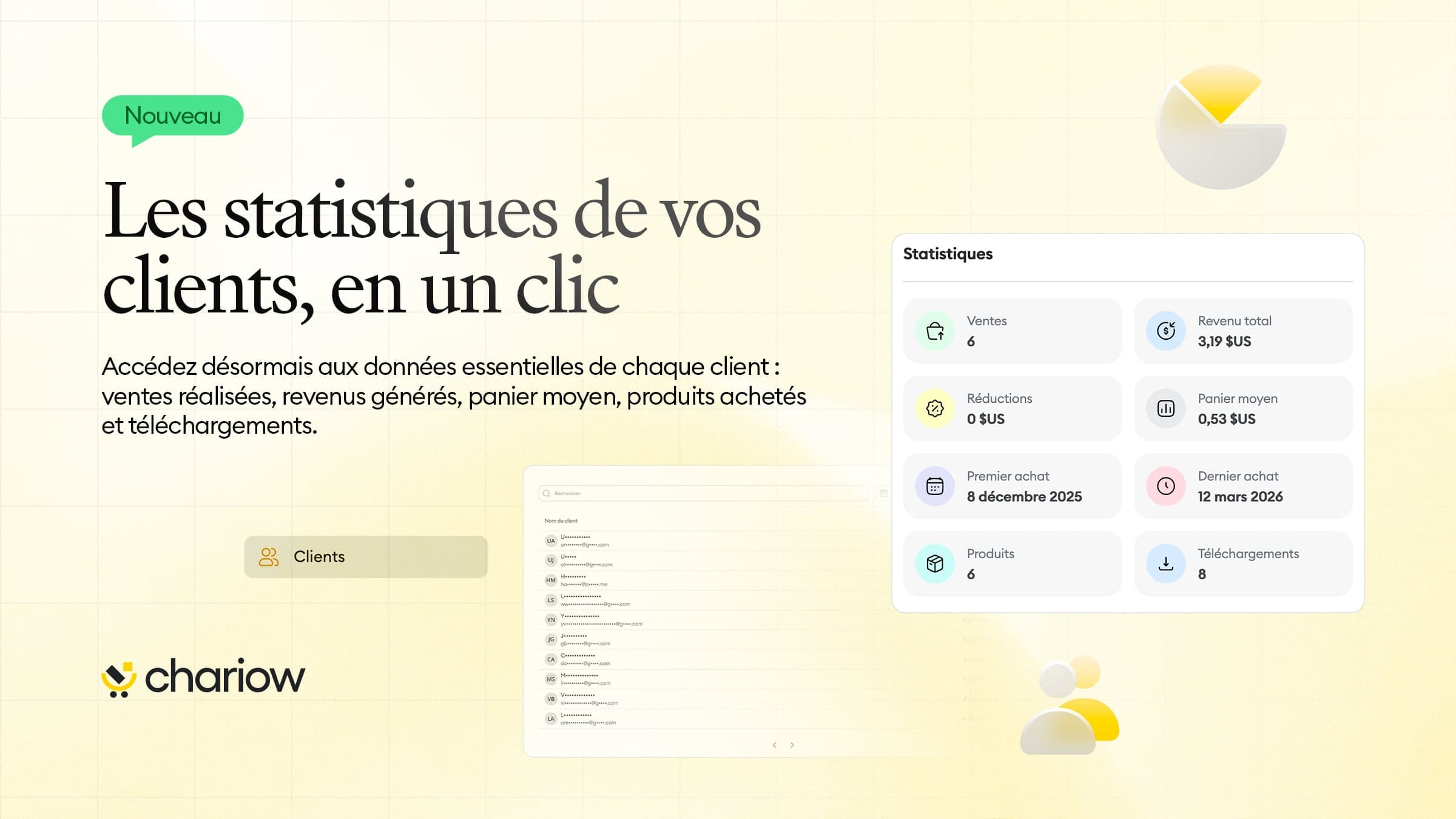Click the Premier achat calendar icon
1456x819 pixels.
935,486
